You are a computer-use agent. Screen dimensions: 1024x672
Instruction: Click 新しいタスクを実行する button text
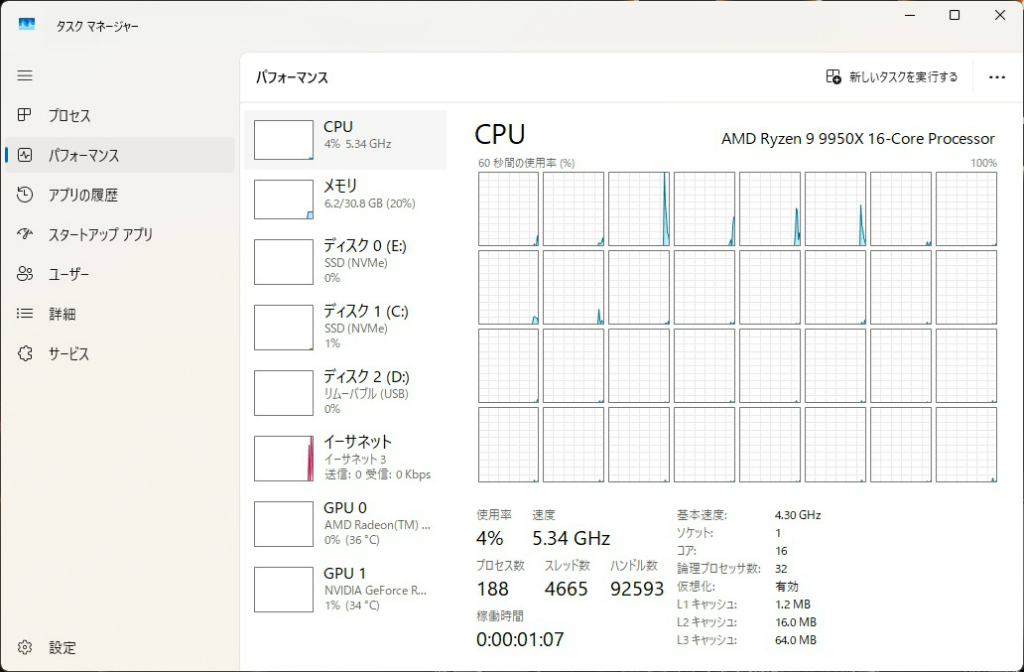pyautogui.click(x=903, y=77)
